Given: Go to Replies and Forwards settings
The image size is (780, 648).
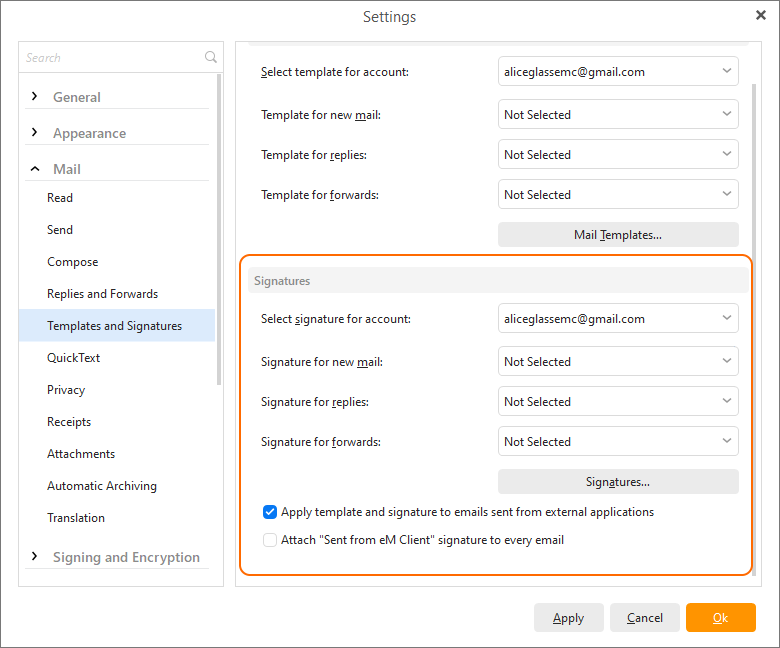Looking at the screenshot, I should pyautogui.click(x=102, y=293).
